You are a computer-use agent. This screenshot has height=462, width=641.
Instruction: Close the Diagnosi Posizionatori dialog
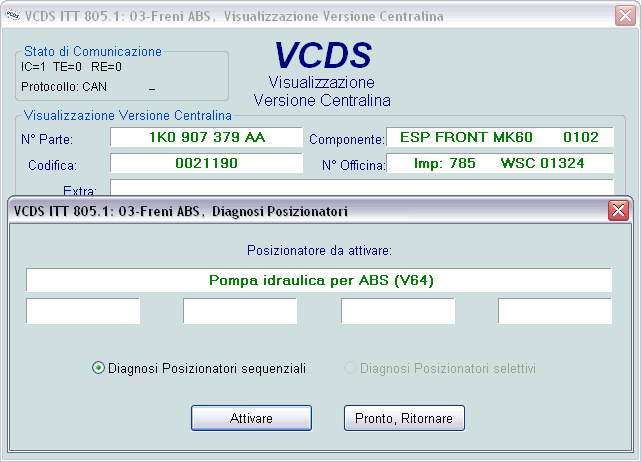tap(618, 211)
